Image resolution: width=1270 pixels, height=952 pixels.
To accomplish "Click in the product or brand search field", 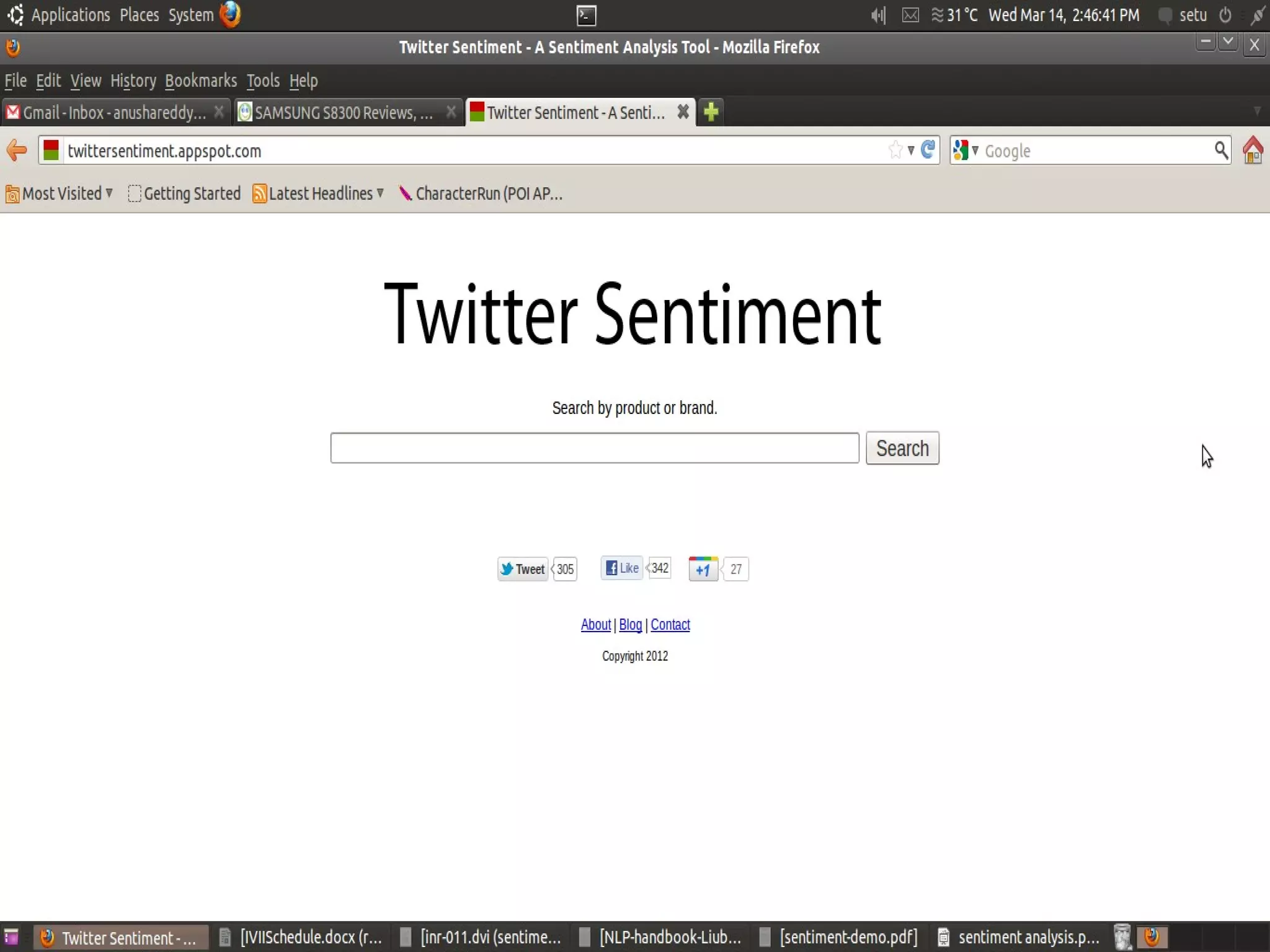I will (594, 448).
